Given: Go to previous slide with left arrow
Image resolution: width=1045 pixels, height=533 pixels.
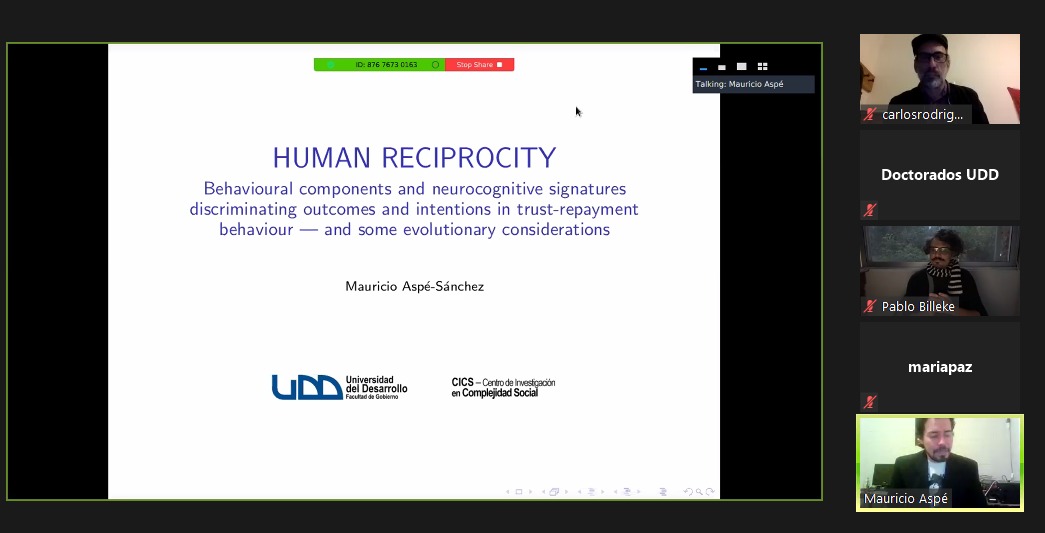Looking at the screenshot, I should coord(508,492).
